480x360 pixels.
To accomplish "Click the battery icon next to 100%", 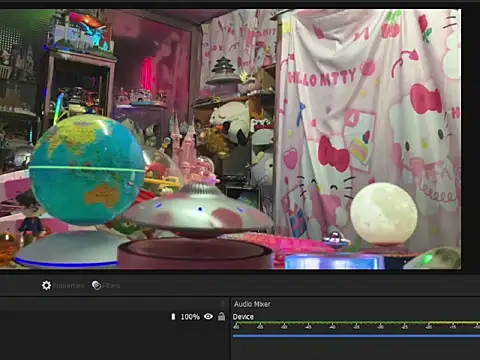I will pyautogui.click(x=173, y=317).
